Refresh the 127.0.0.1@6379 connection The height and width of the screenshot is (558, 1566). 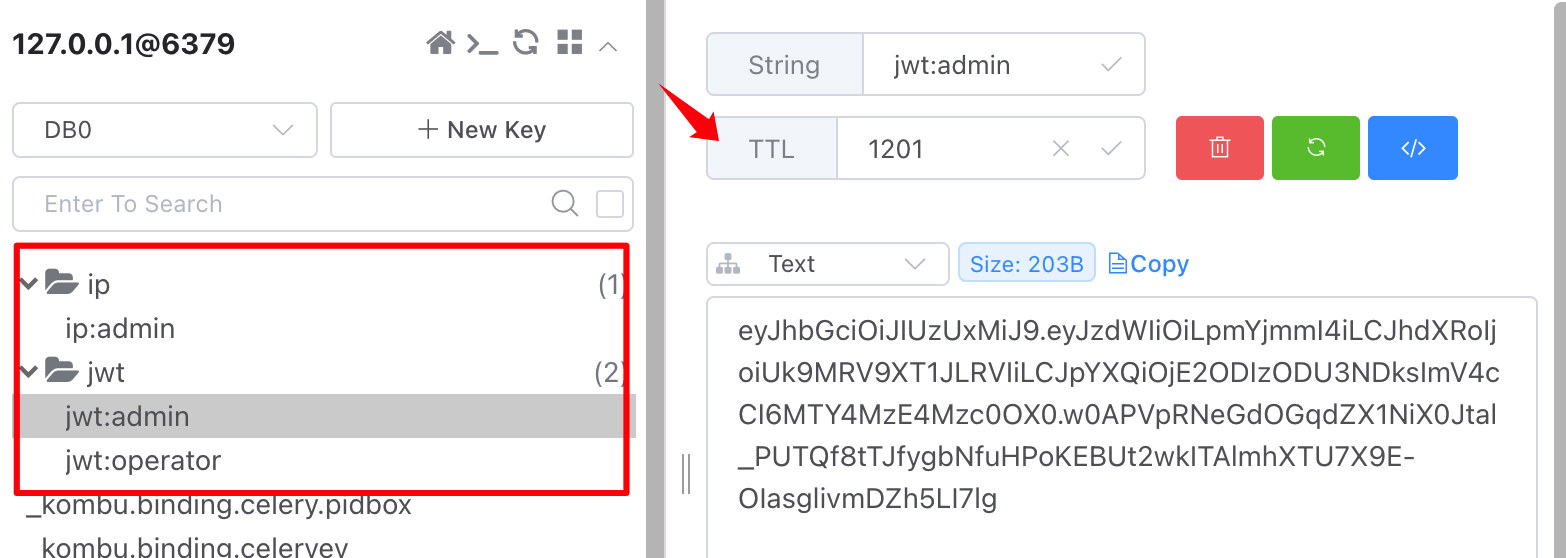tap(526, 42)
